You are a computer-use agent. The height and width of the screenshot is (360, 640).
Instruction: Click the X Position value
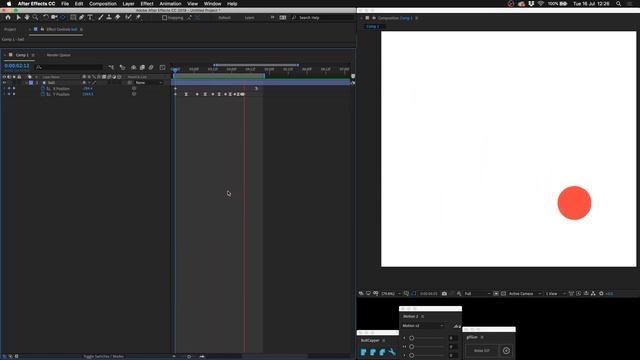tap(87, 89)
